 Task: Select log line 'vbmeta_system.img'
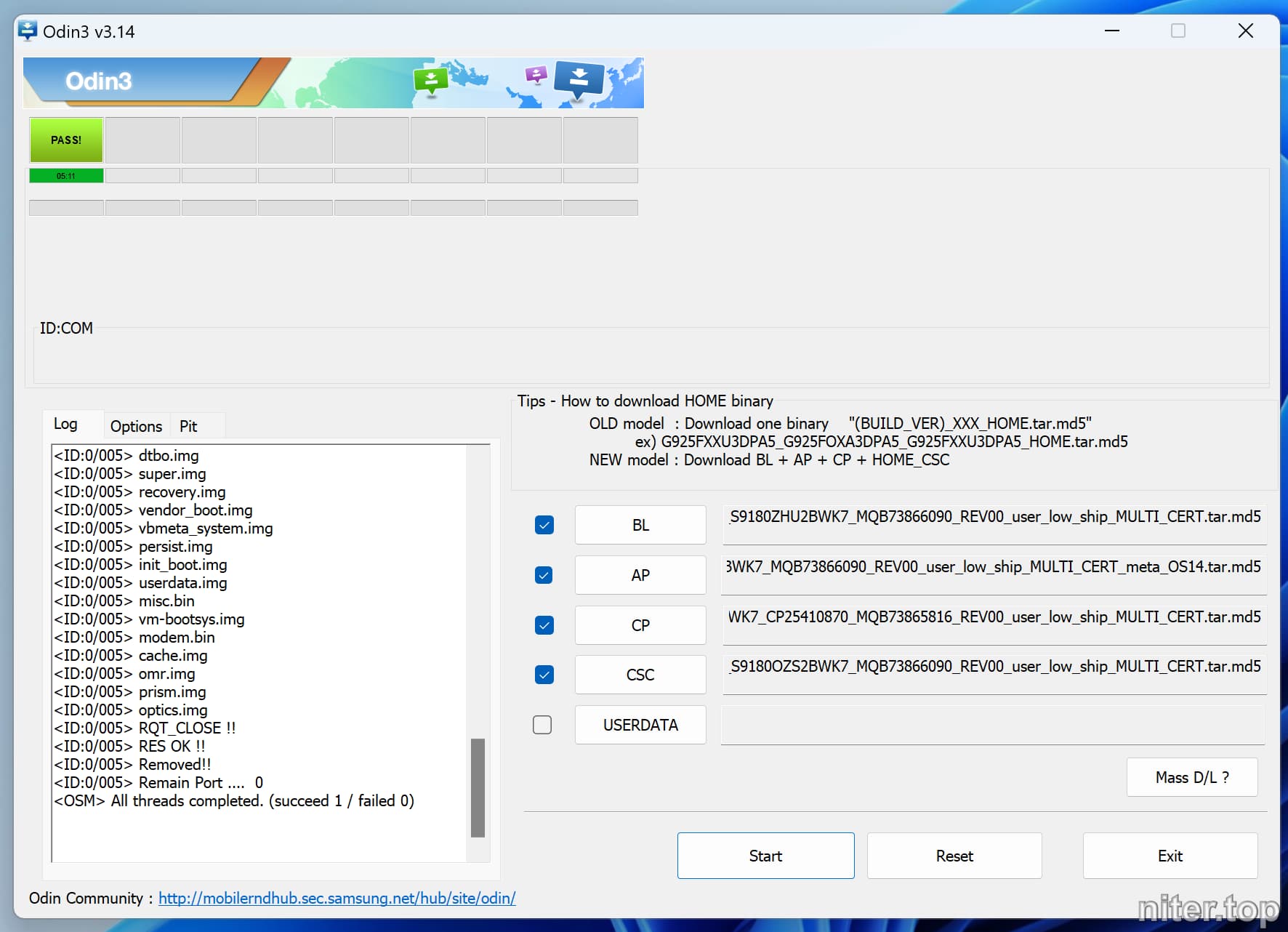coord(164,529)
